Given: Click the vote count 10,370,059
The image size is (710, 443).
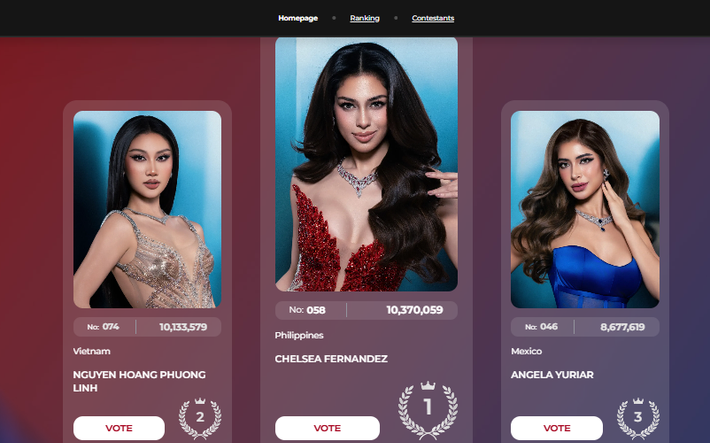Looking at the screenshot, I should click(414, 310).
